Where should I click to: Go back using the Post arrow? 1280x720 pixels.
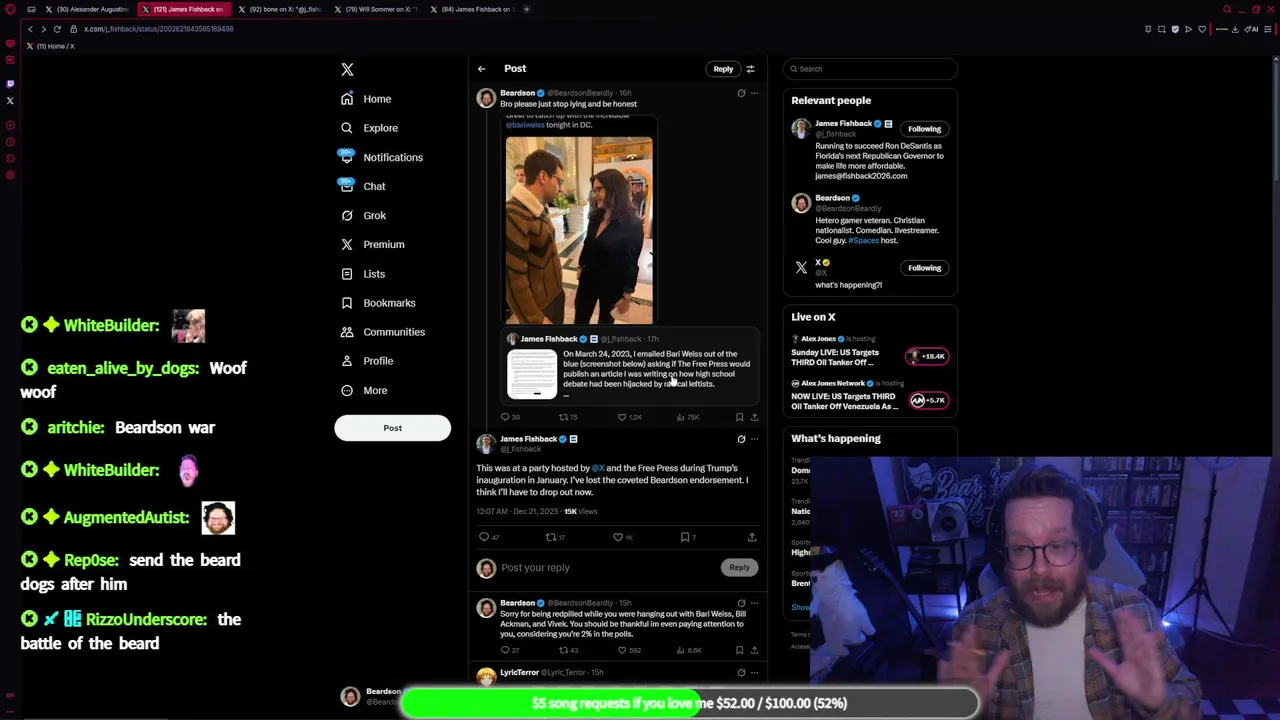click(x=481, y=69)
